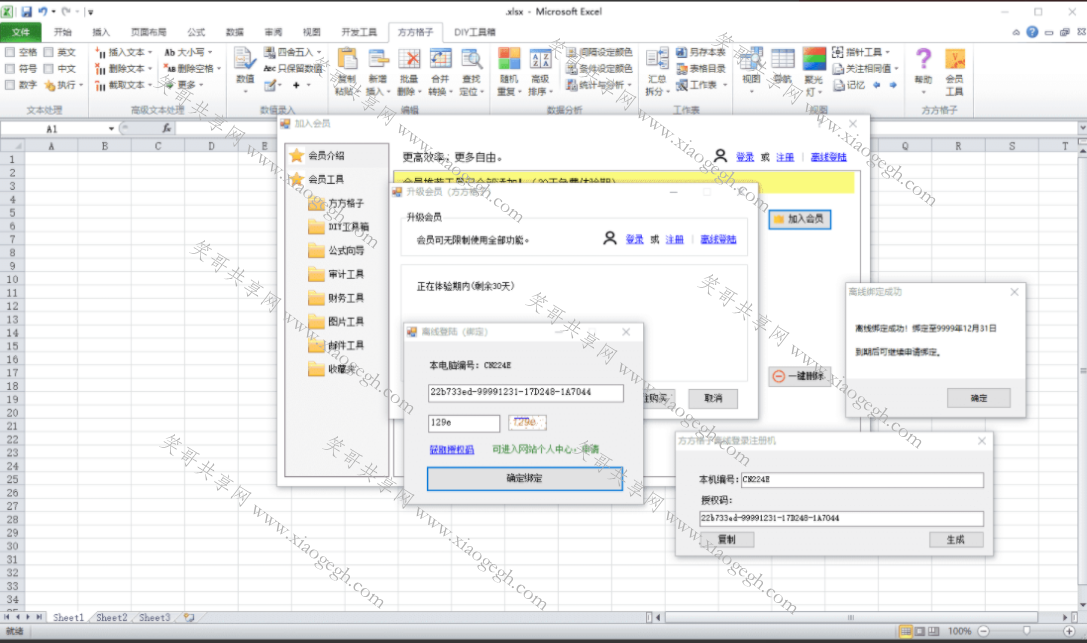Click the 汇总拆分 icon
Screen dimensions: 1087x643
pos(656,60)
